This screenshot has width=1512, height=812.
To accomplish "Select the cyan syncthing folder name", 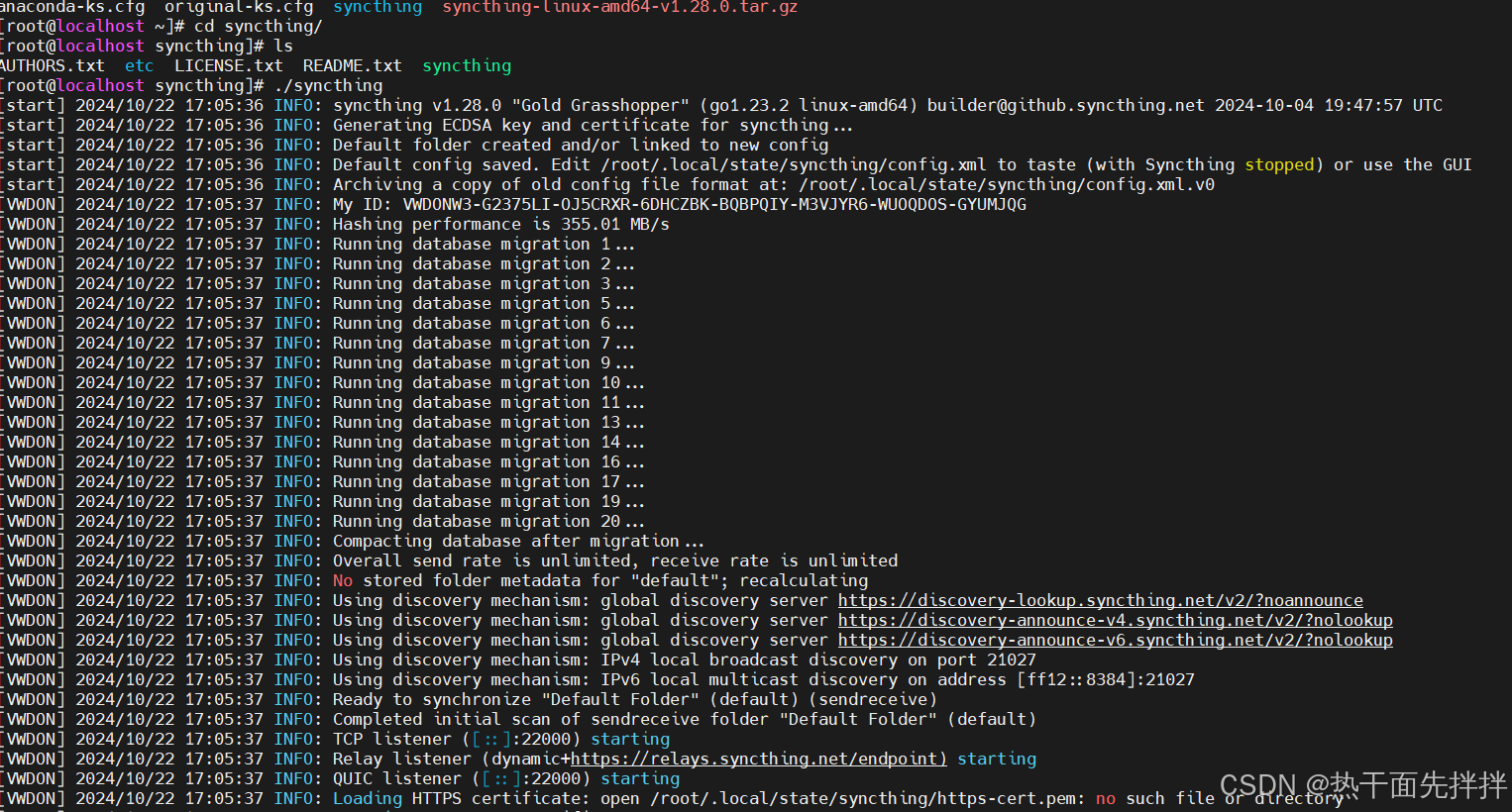I will click(x=377, y=8).
